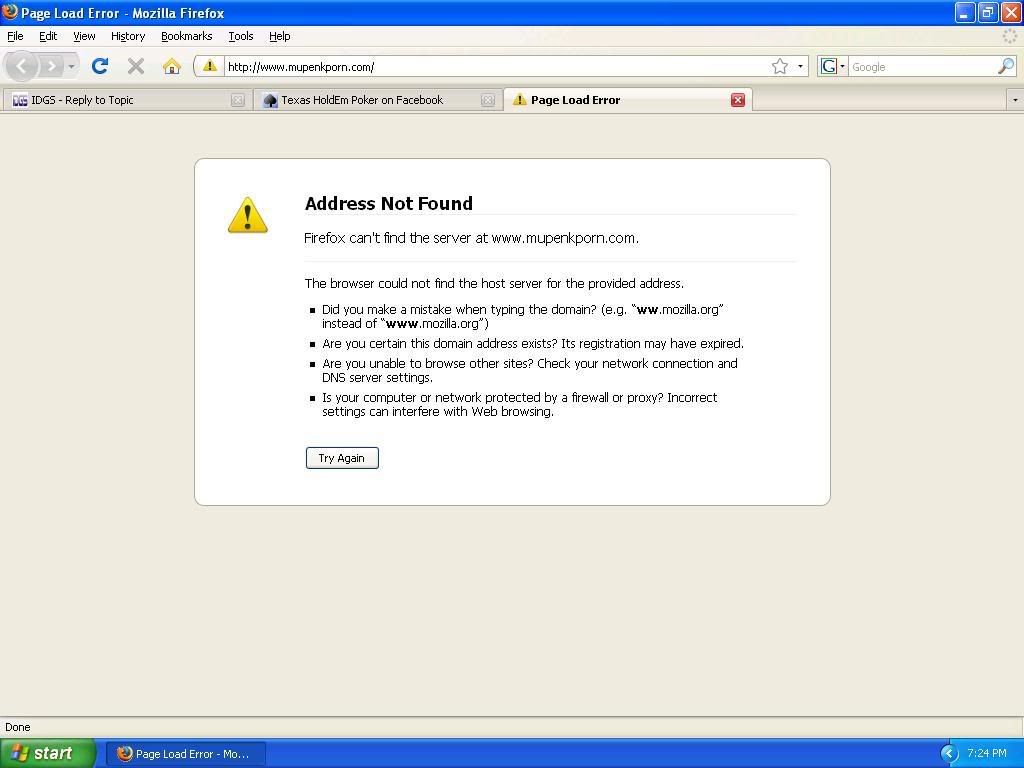Switch to Texas HoldEm Poker on Facebook tab

click(x=378, y=100)
